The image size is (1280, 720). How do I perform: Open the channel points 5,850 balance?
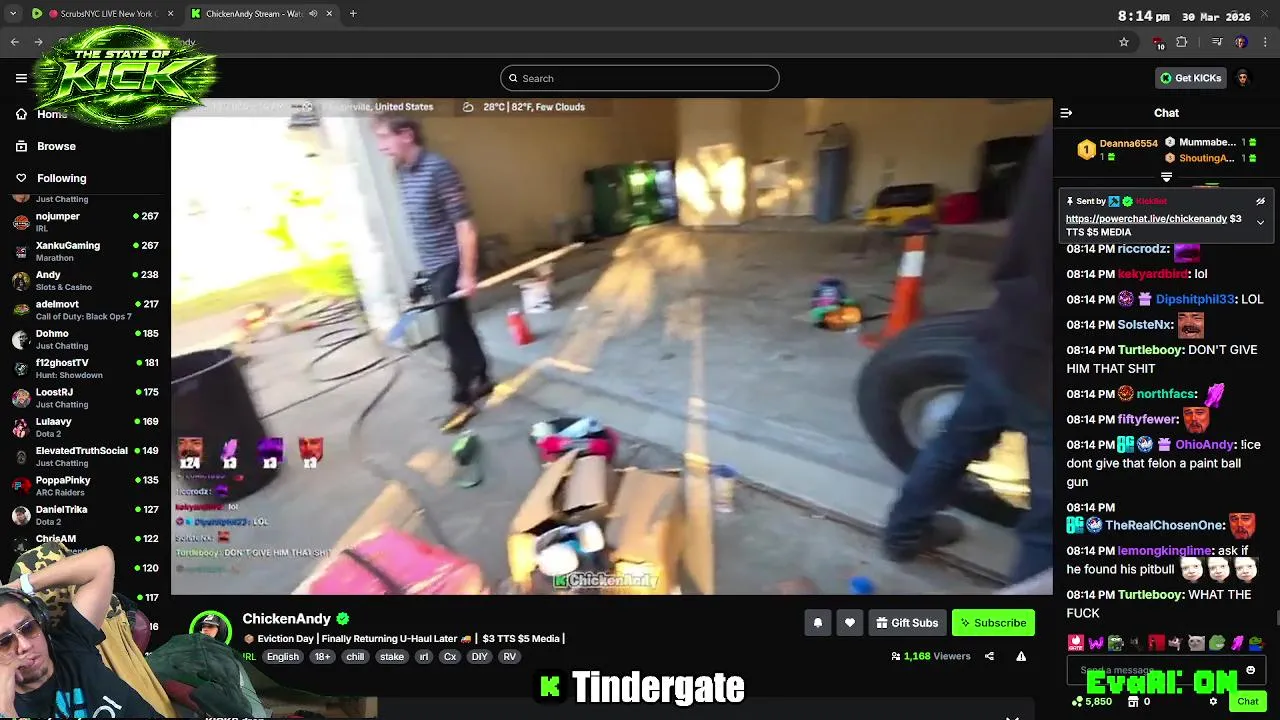1091,702
